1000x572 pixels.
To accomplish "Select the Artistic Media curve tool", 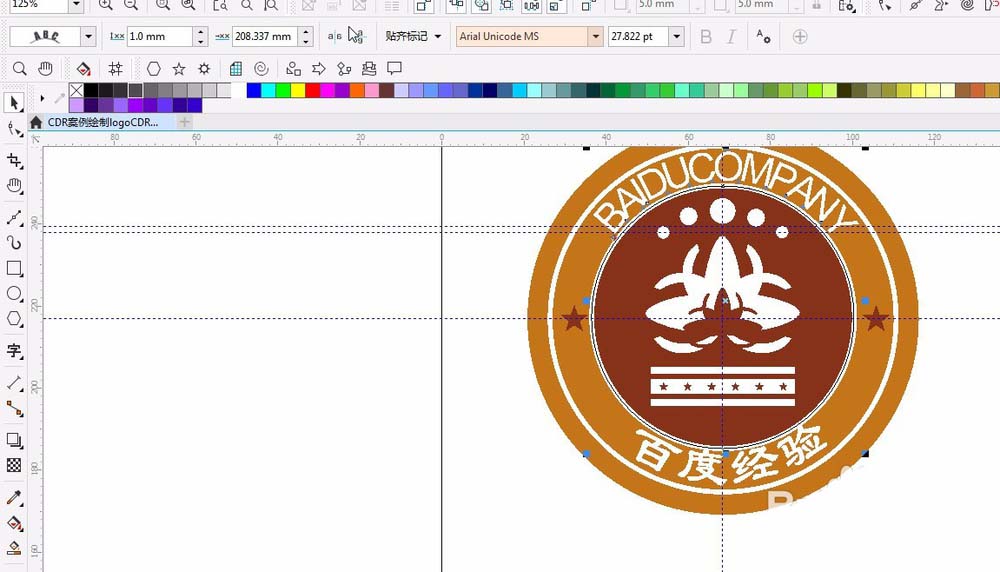I will [14, 243].
